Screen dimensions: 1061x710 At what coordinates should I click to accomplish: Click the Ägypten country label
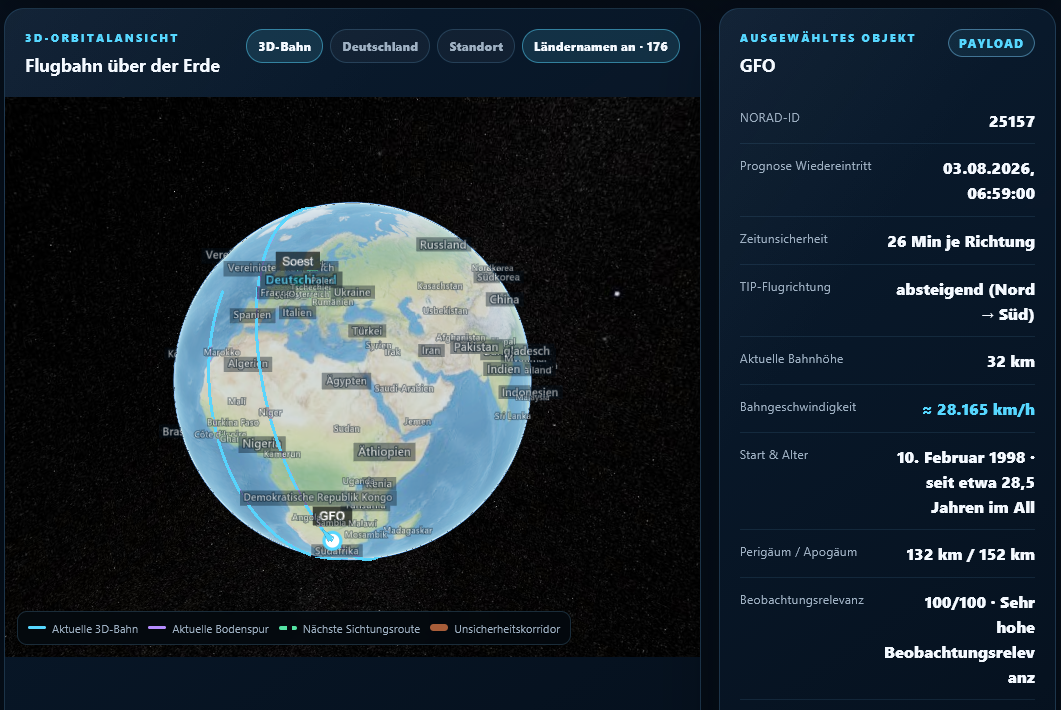[x=346, y=380]
